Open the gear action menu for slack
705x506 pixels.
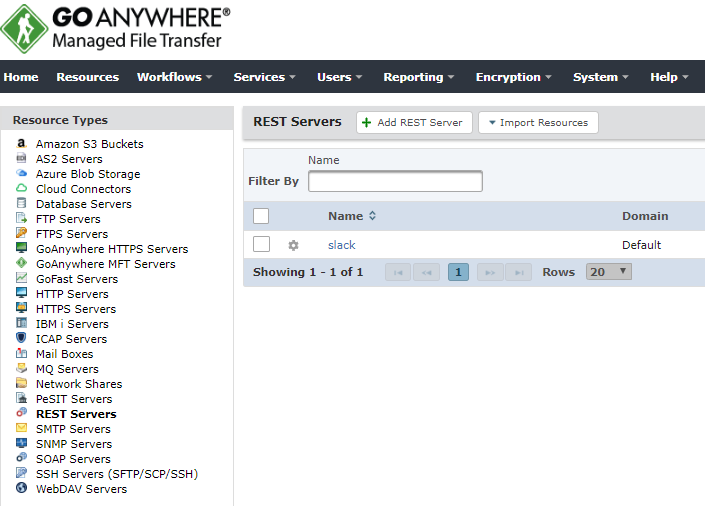click(293, 245)
